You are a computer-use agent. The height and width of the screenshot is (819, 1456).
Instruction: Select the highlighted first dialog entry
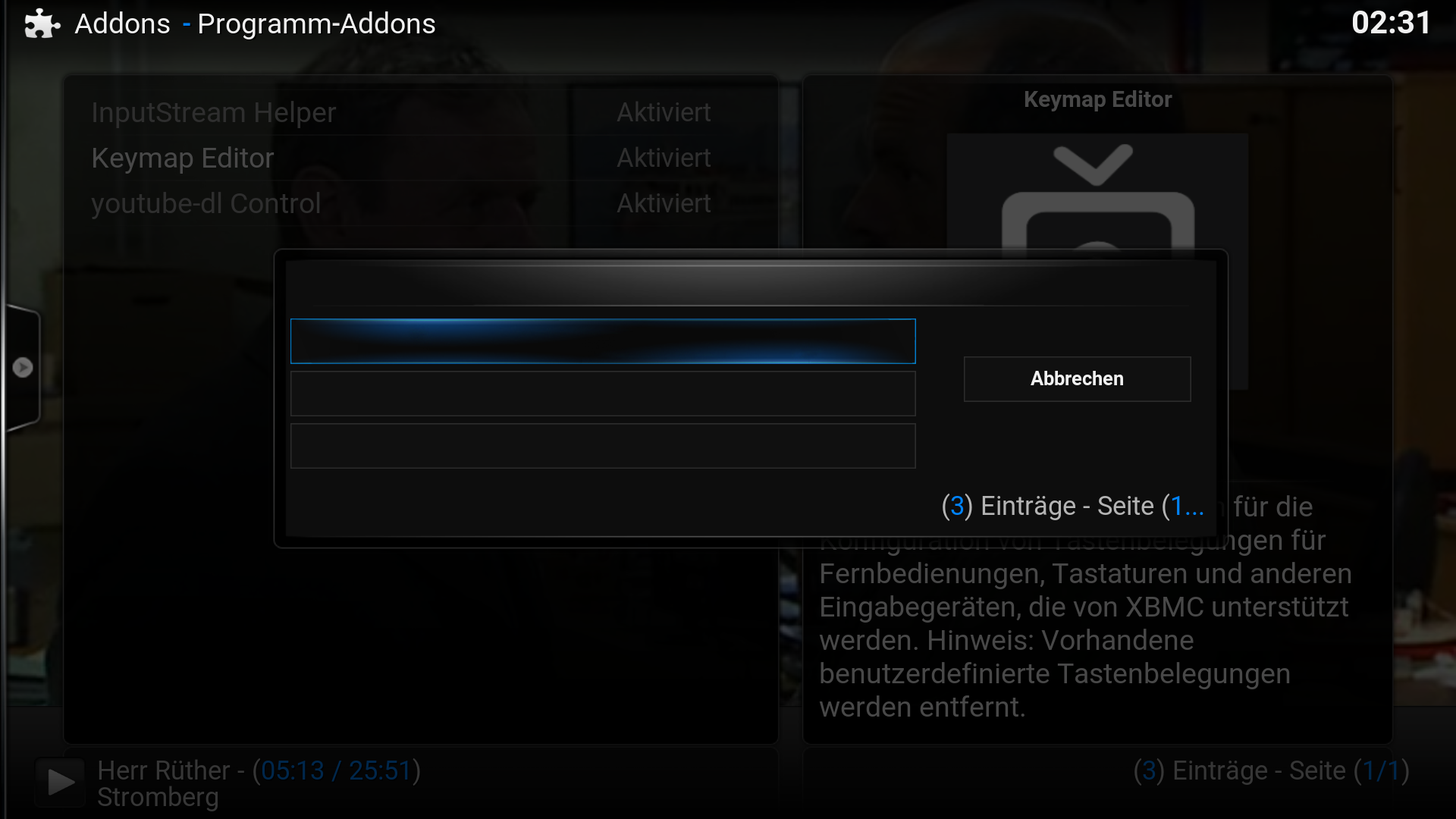point(603,341)
